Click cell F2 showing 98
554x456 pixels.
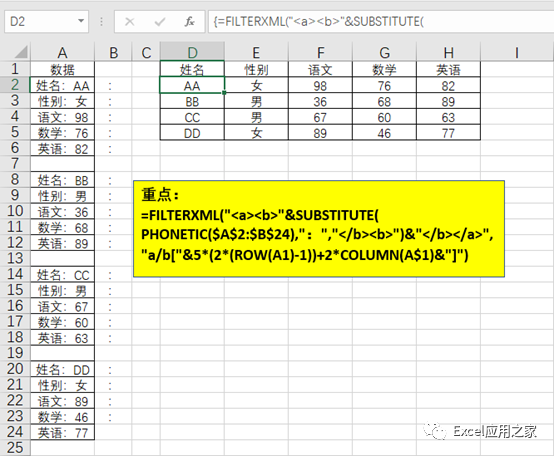[x=320, y=85]
